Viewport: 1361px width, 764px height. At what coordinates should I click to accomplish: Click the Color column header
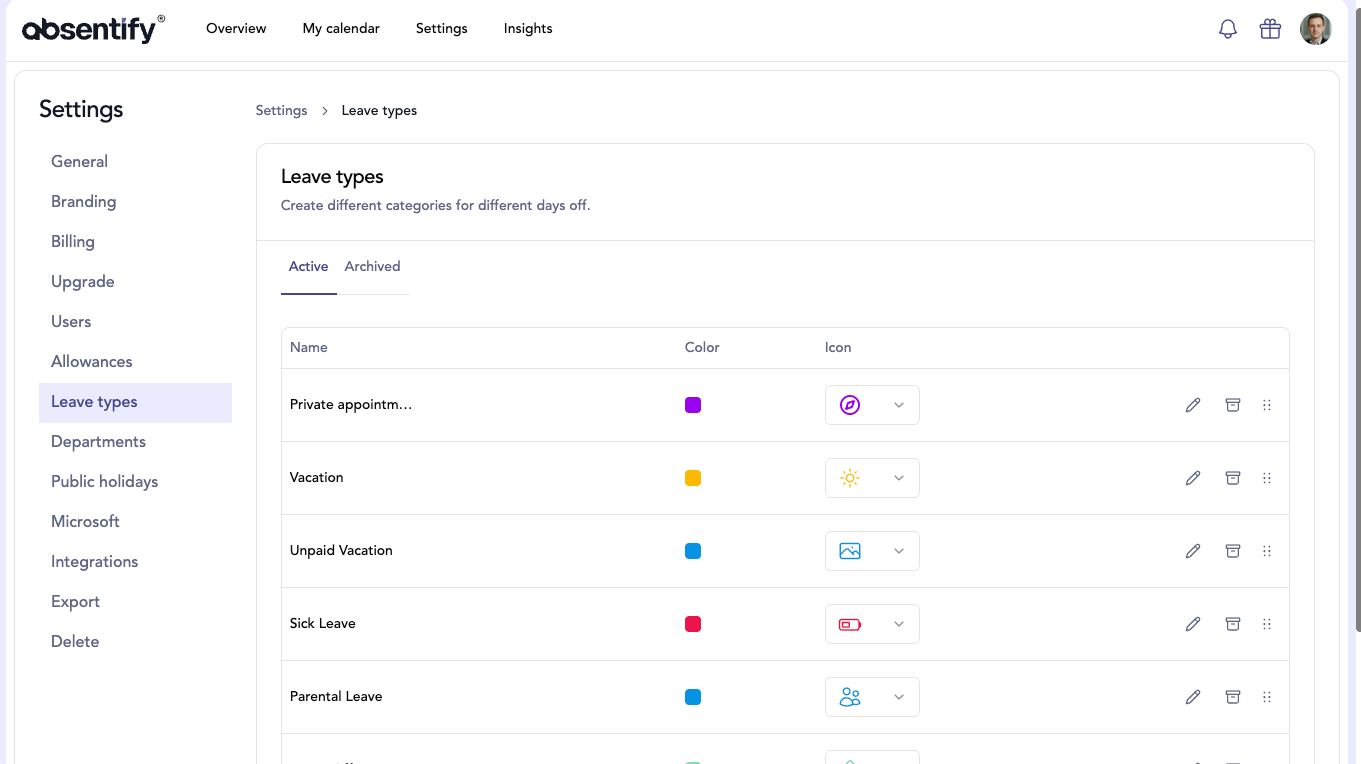click(702, 348)
